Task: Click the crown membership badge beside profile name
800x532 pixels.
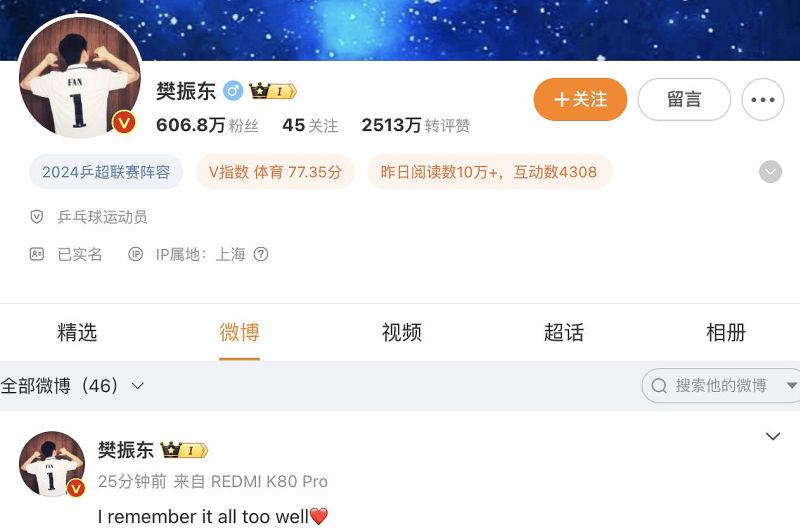Action: (272, 91)
